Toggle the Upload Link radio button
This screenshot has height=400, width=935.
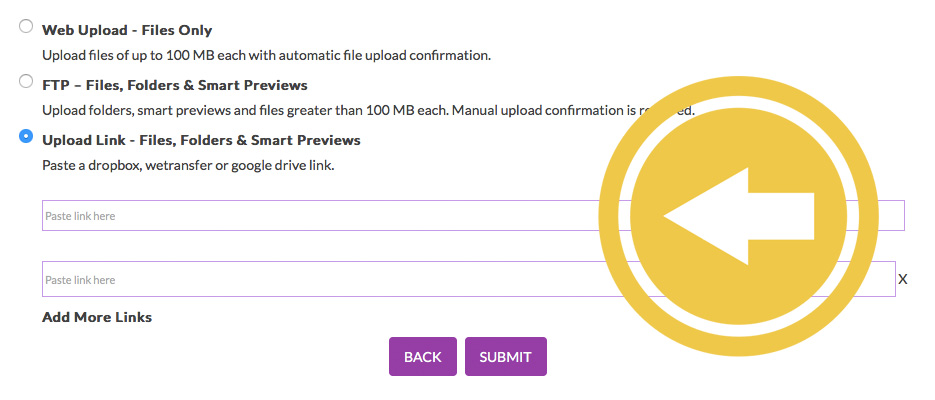click(x=26, y=136)
